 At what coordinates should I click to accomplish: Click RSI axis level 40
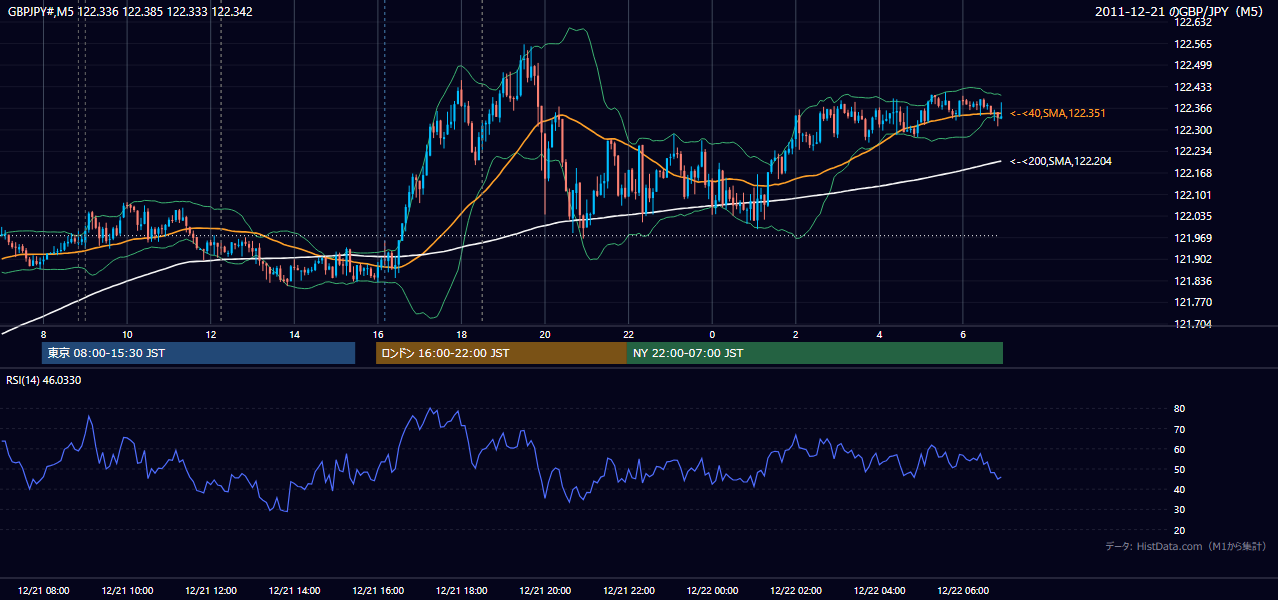pos(1180,489)
